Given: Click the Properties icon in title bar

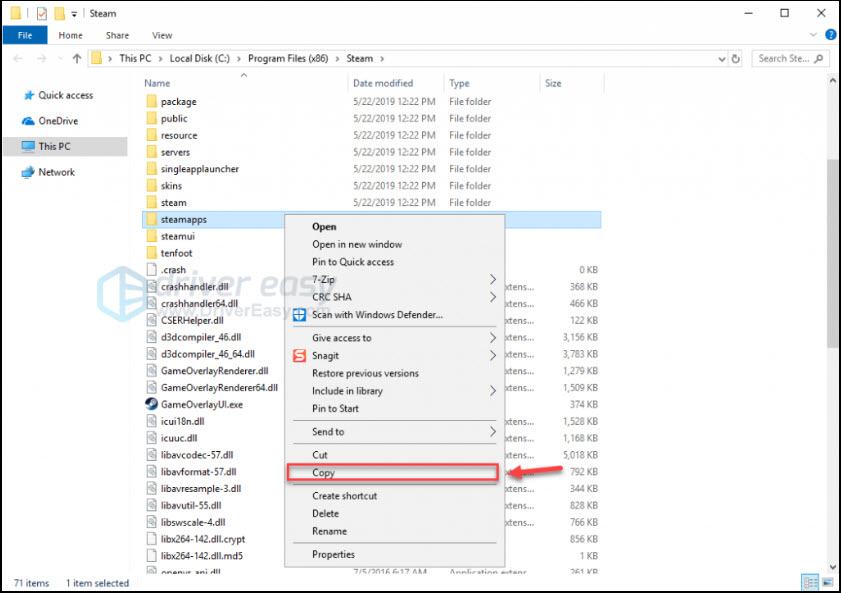Looking at the screenshot, I should pyautogui.click(x=42, y=13).
